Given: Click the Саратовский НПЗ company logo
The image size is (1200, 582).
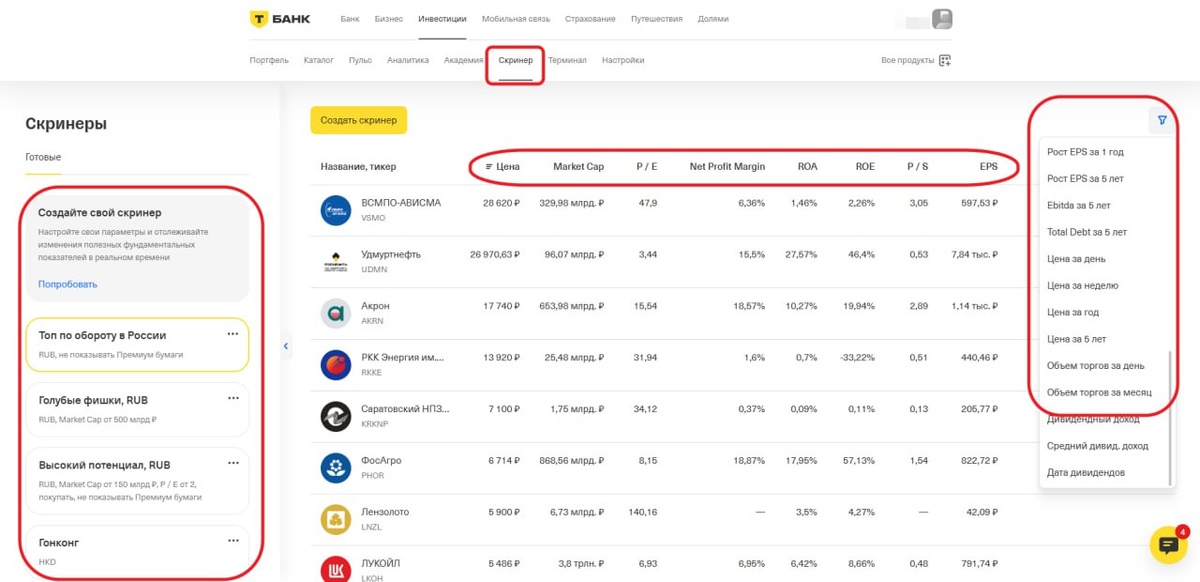Looking at the screenshot, I should tap(335, 416).
